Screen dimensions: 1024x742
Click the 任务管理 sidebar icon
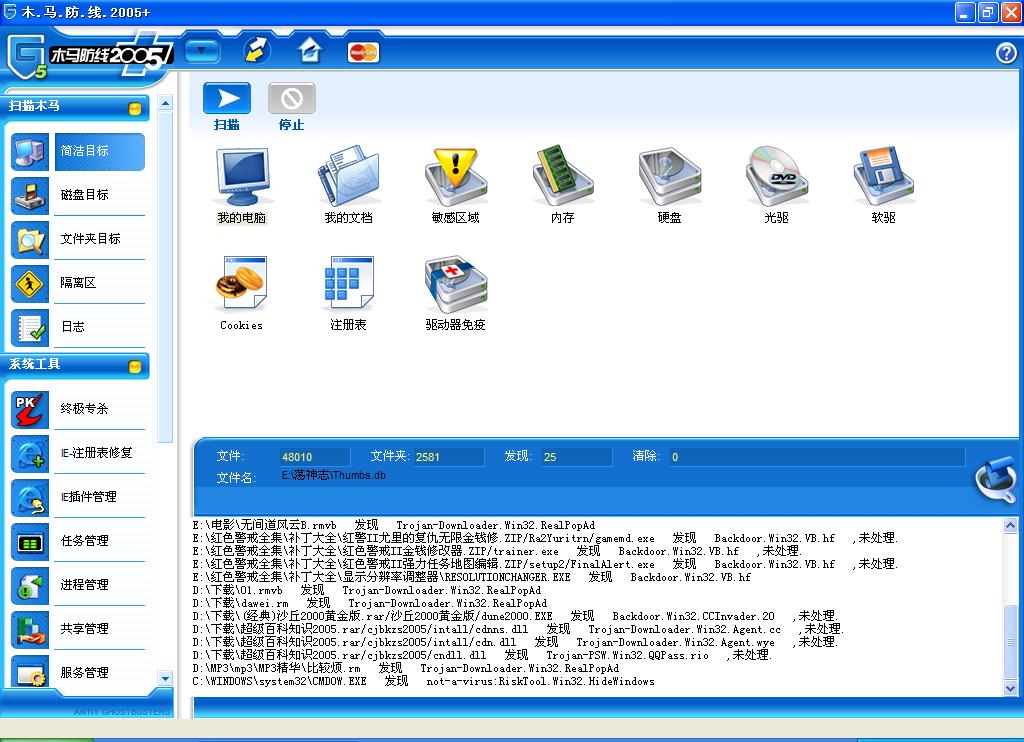pos(30,541)
